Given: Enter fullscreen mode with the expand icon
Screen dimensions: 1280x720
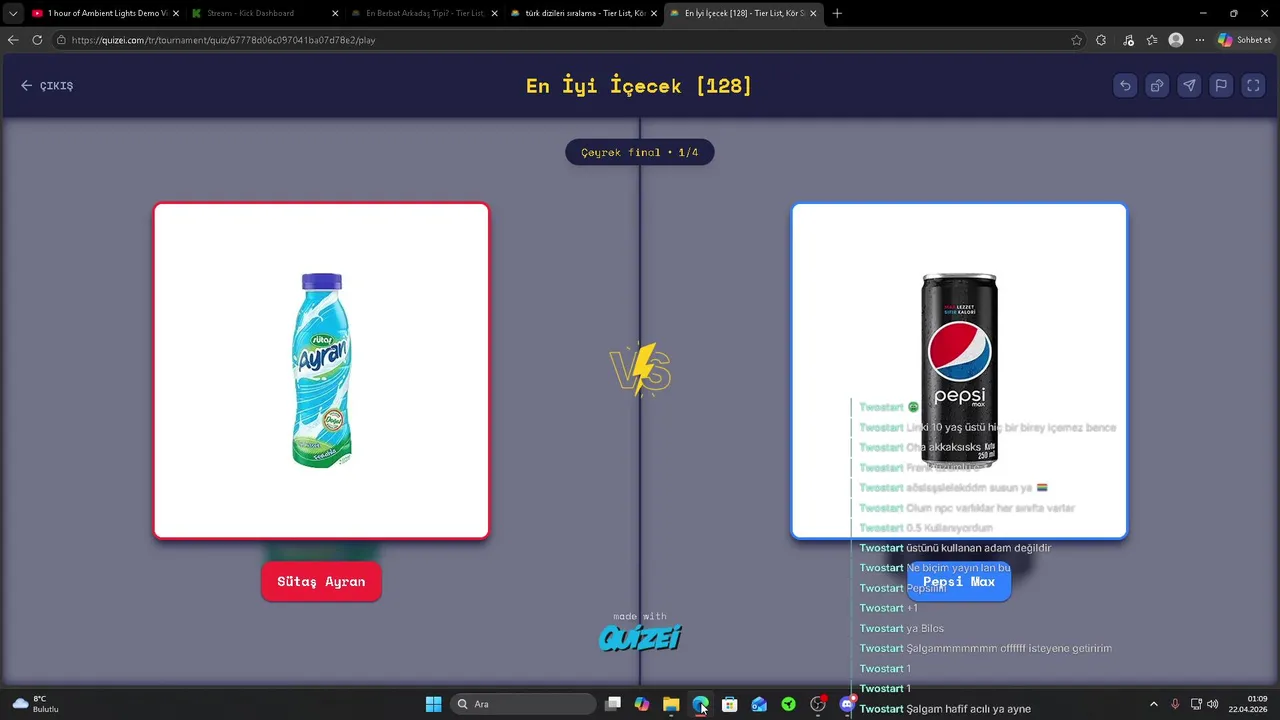Looking at the screenshot, I should (1253, 86).
